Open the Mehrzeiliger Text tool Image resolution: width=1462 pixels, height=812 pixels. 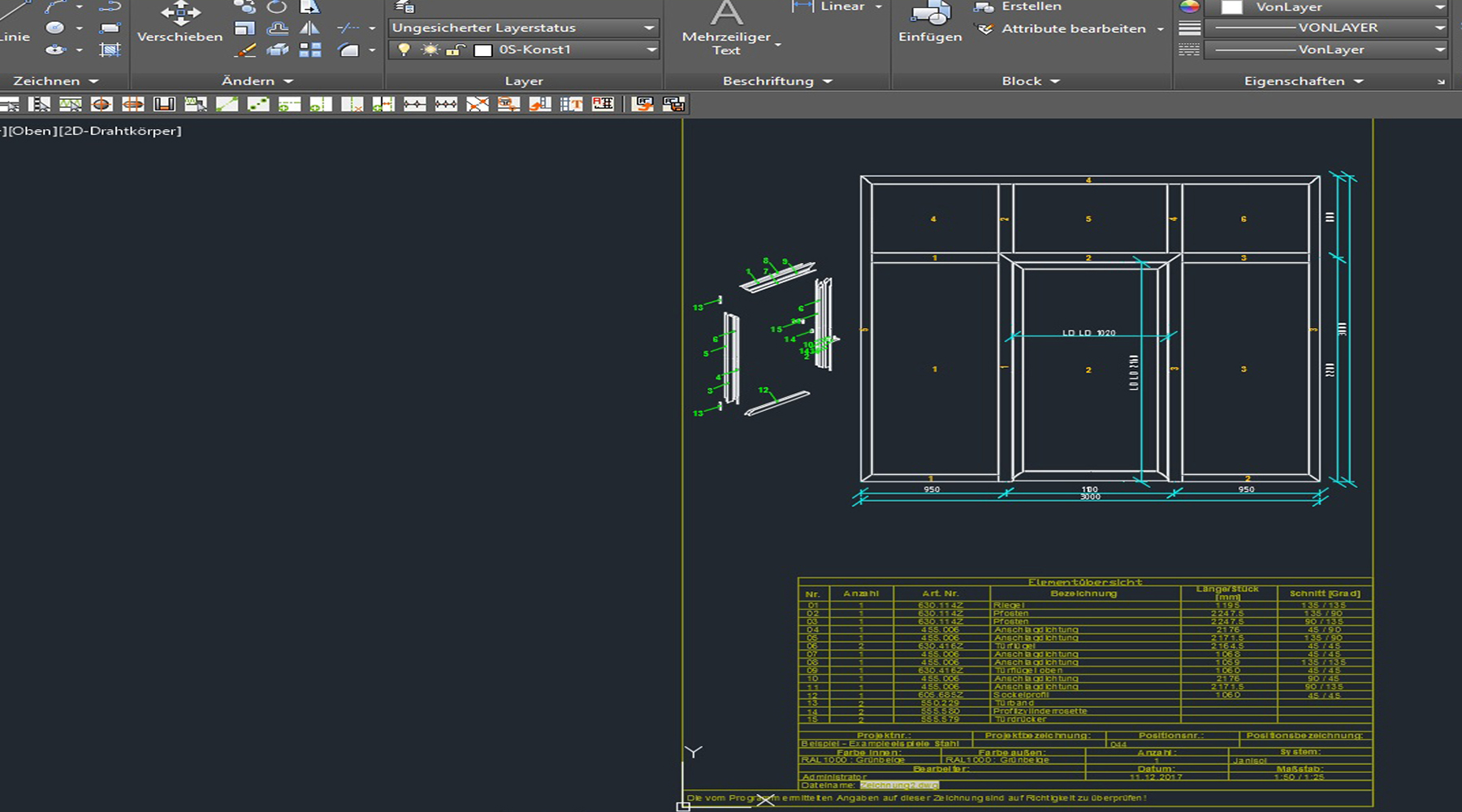(x=726, y=28)
